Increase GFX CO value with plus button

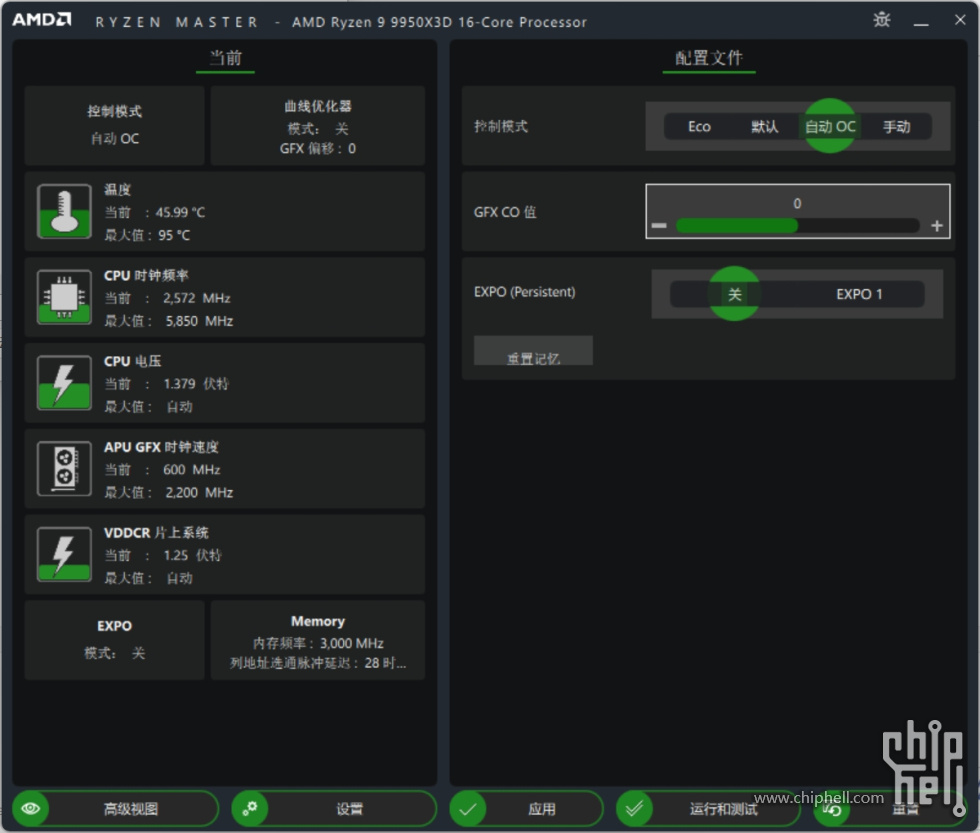point(936,226)
